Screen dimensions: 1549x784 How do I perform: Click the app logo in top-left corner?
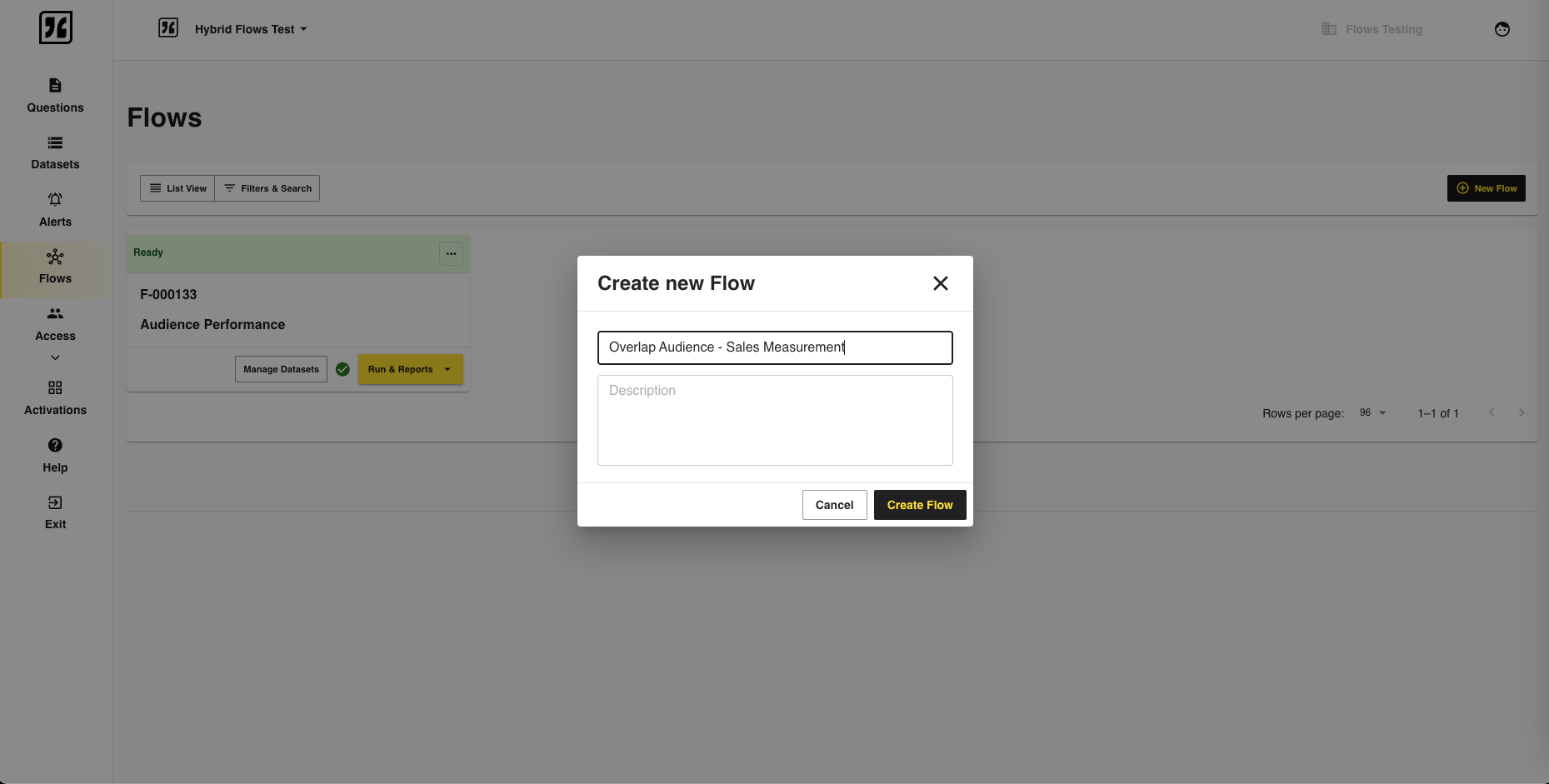[x=56, y=27]
